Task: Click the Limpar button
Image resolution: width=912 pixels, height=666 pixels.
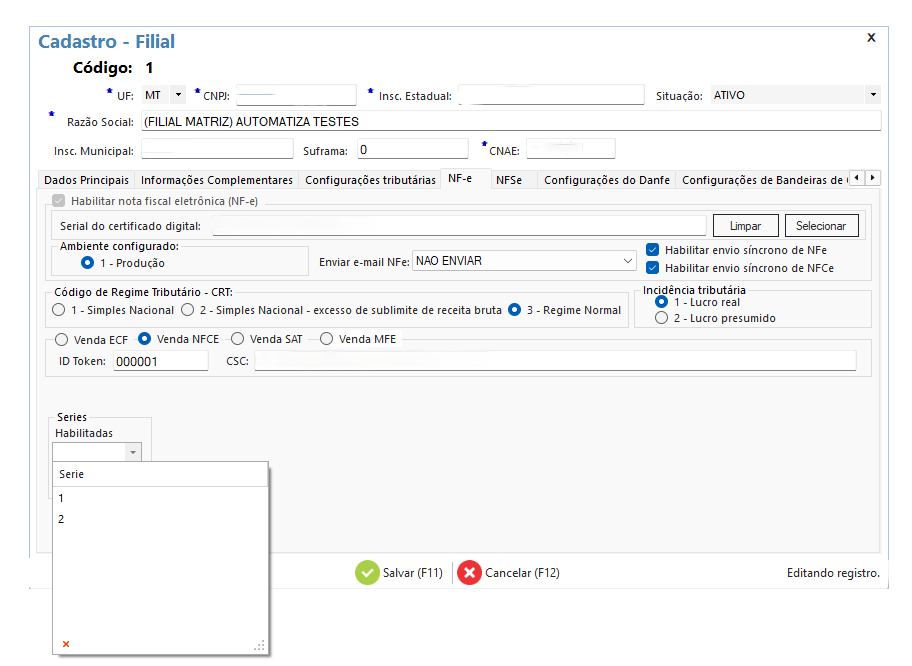Action: tap(745, 226)
